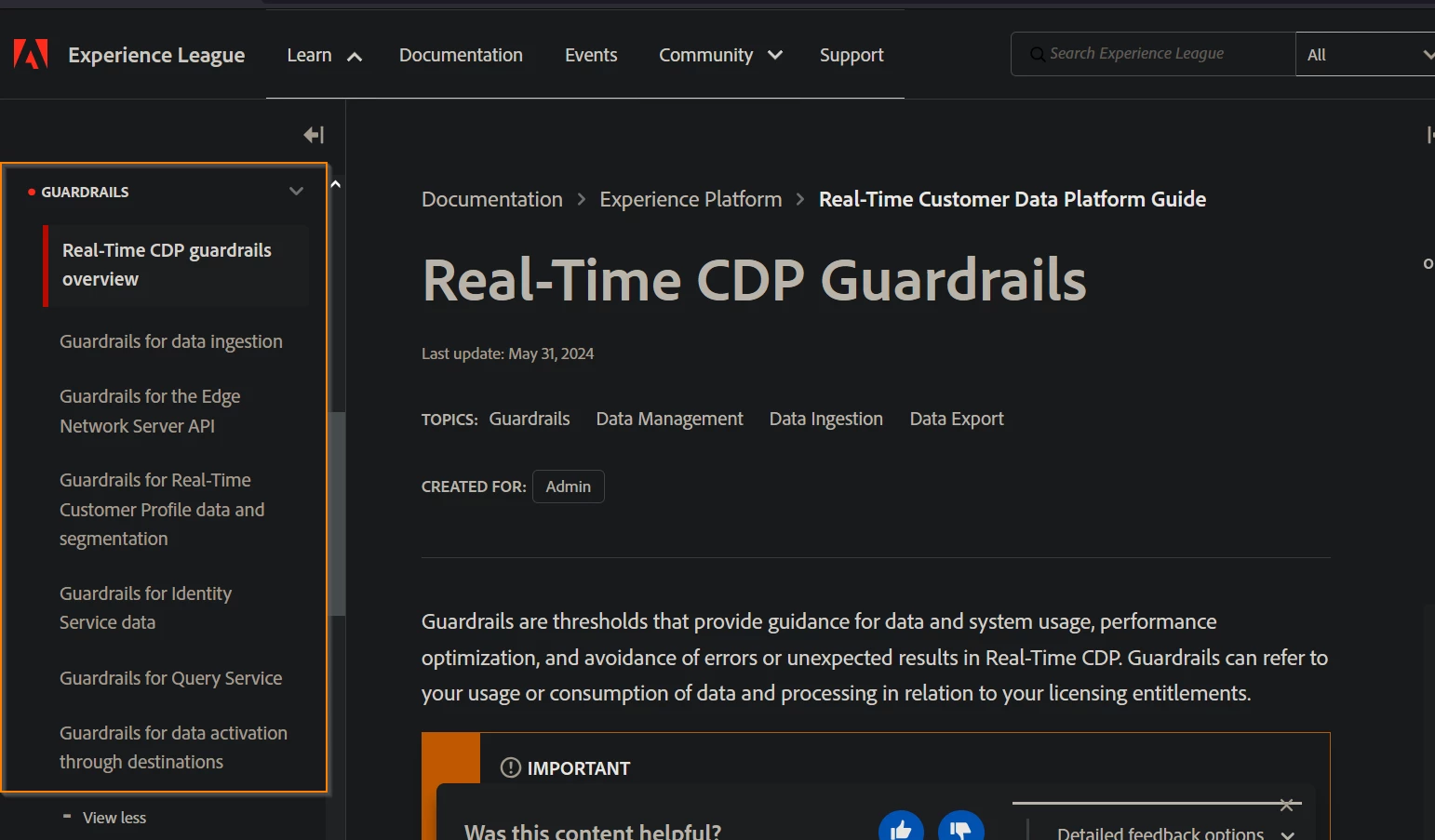Open Guardrails for Real-Time Customer Profile data
Viewport: 1435px width, 840px height.
pyautogui.click(x=162, y=510)
